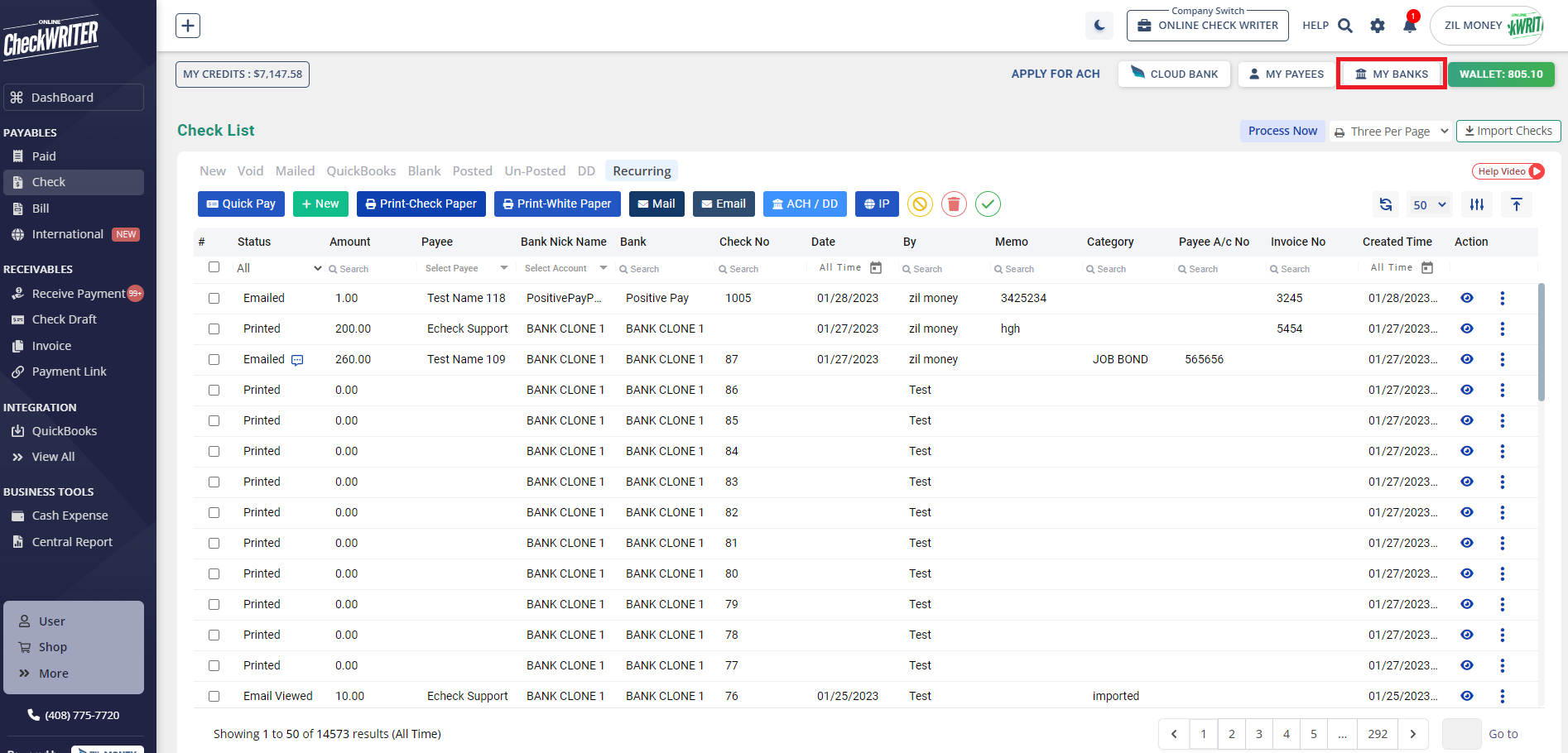
Task: Click the upload export arrow icon
Action: (x=1517, y=204)
